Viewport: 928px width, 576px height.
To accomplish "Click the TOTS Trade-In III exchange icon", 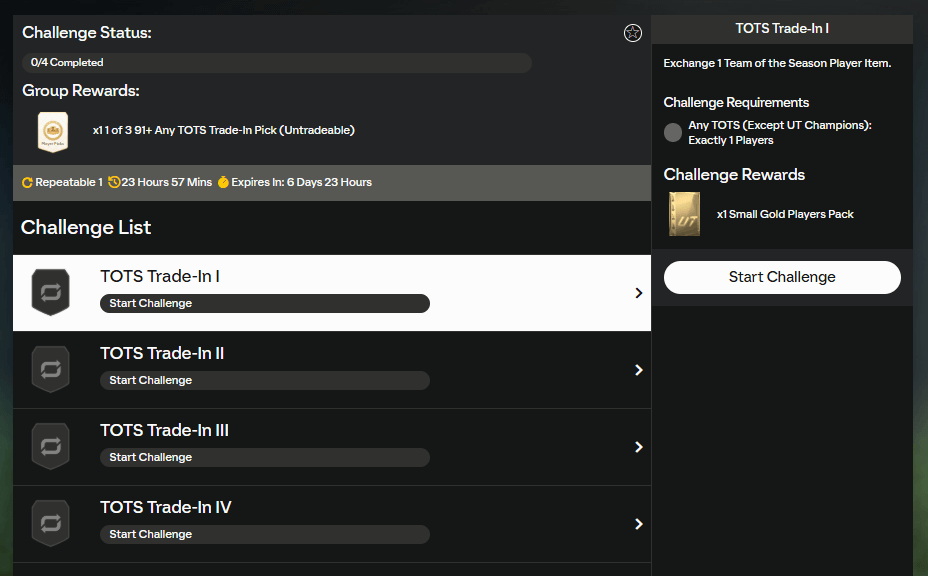I will [50, 446].
